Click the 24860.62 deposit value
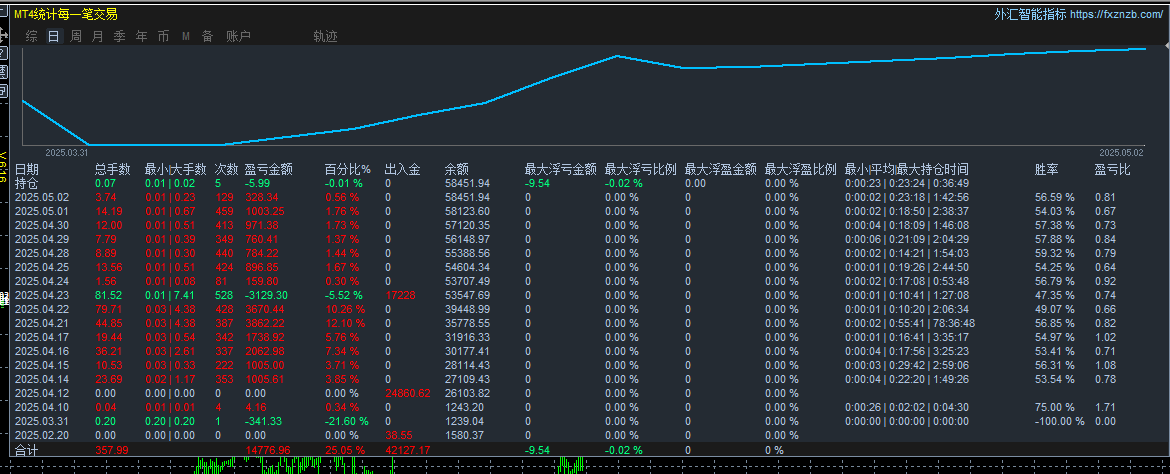 [x=407, y=393]
